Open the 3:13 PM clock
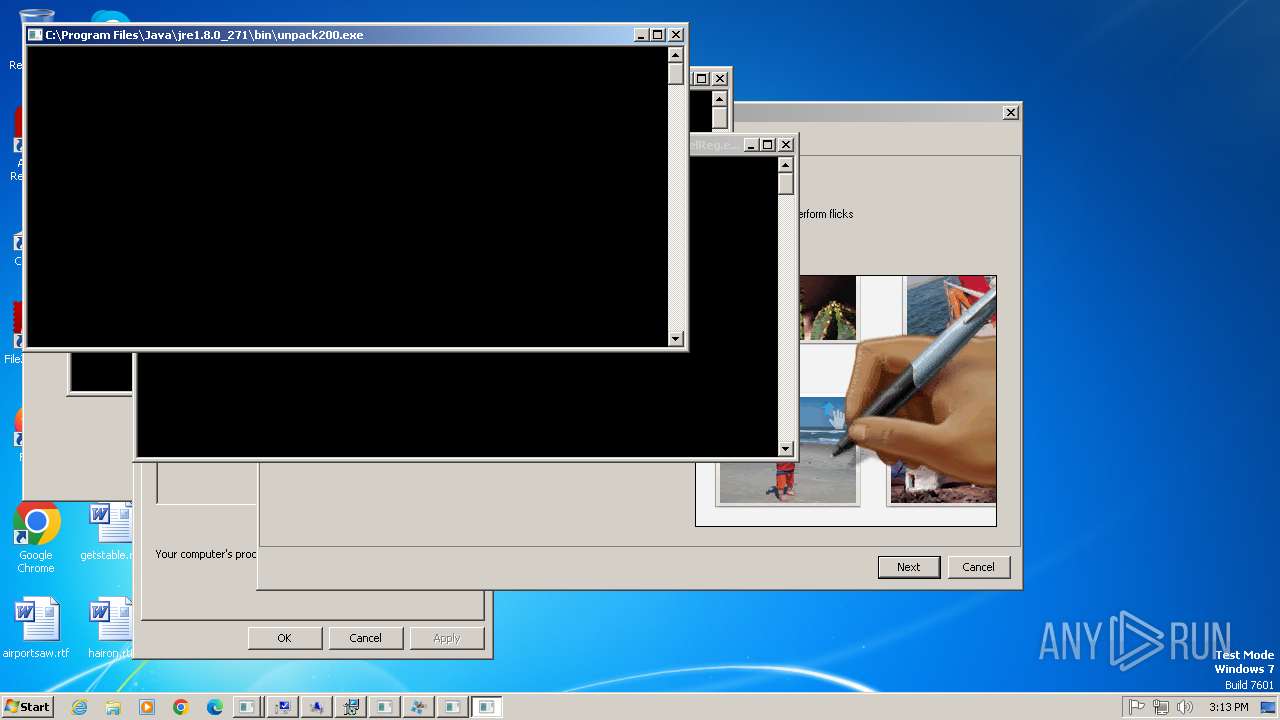The image size is (1280, 720). tap(1228, 707)
